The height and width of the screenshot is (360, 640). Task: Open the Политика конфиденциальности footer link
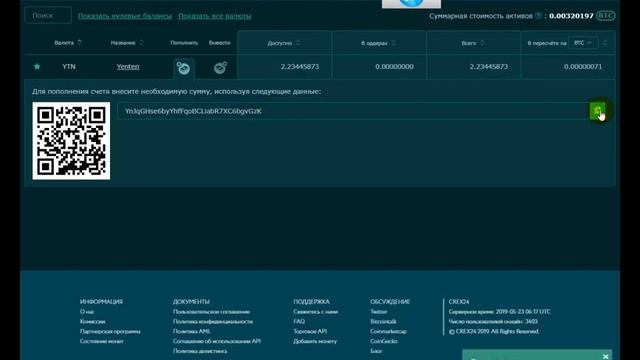[x=213, y=322]
